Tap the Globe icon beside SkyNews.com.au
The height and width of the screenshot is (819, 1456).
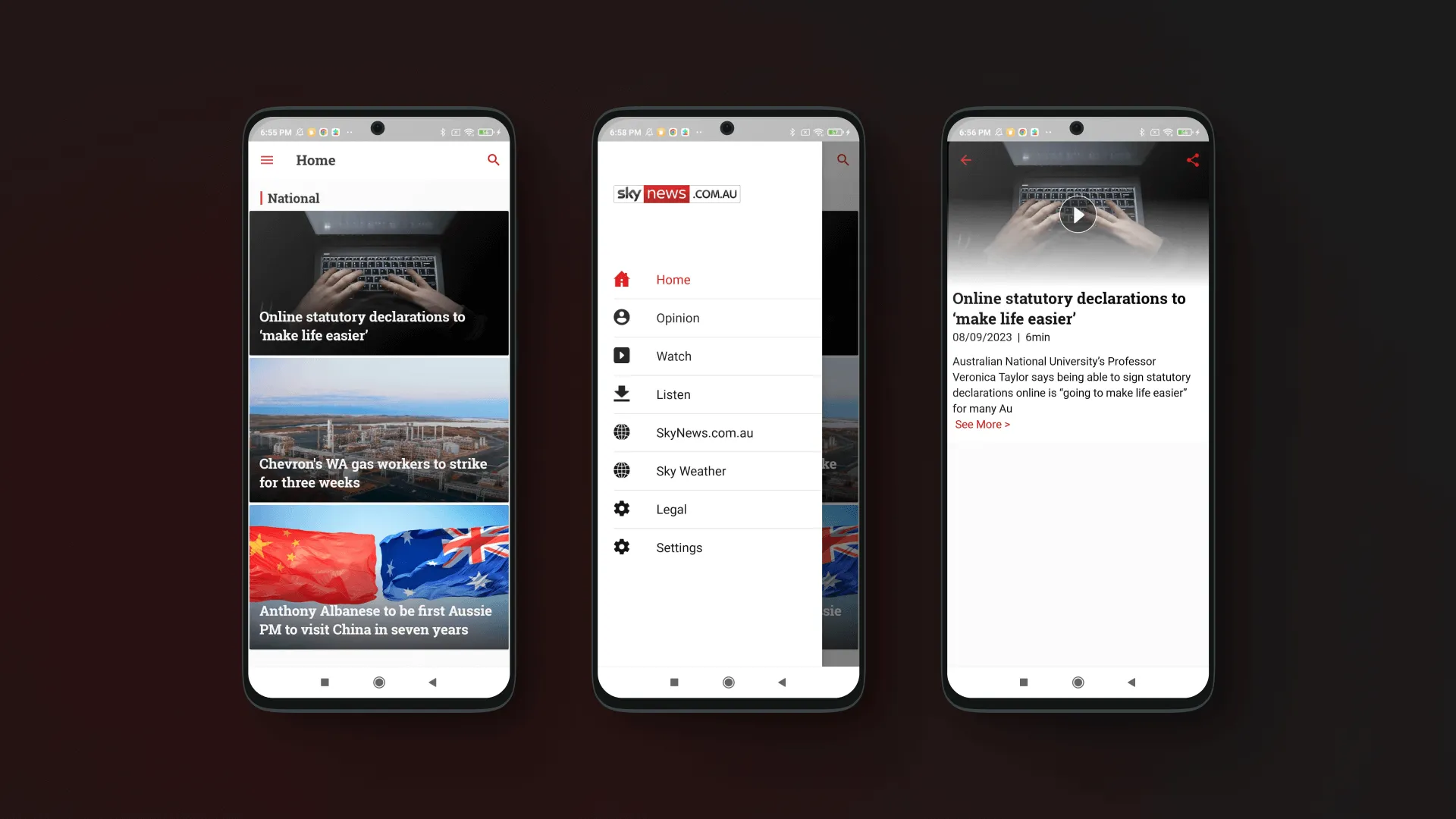[622, 432]
